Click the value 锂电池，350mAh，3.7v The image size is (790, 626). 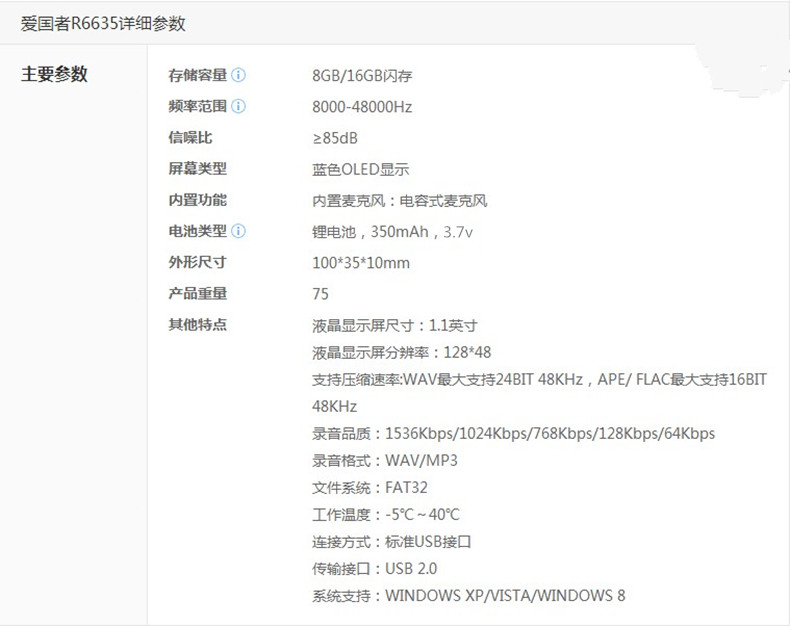click(392, 232)
